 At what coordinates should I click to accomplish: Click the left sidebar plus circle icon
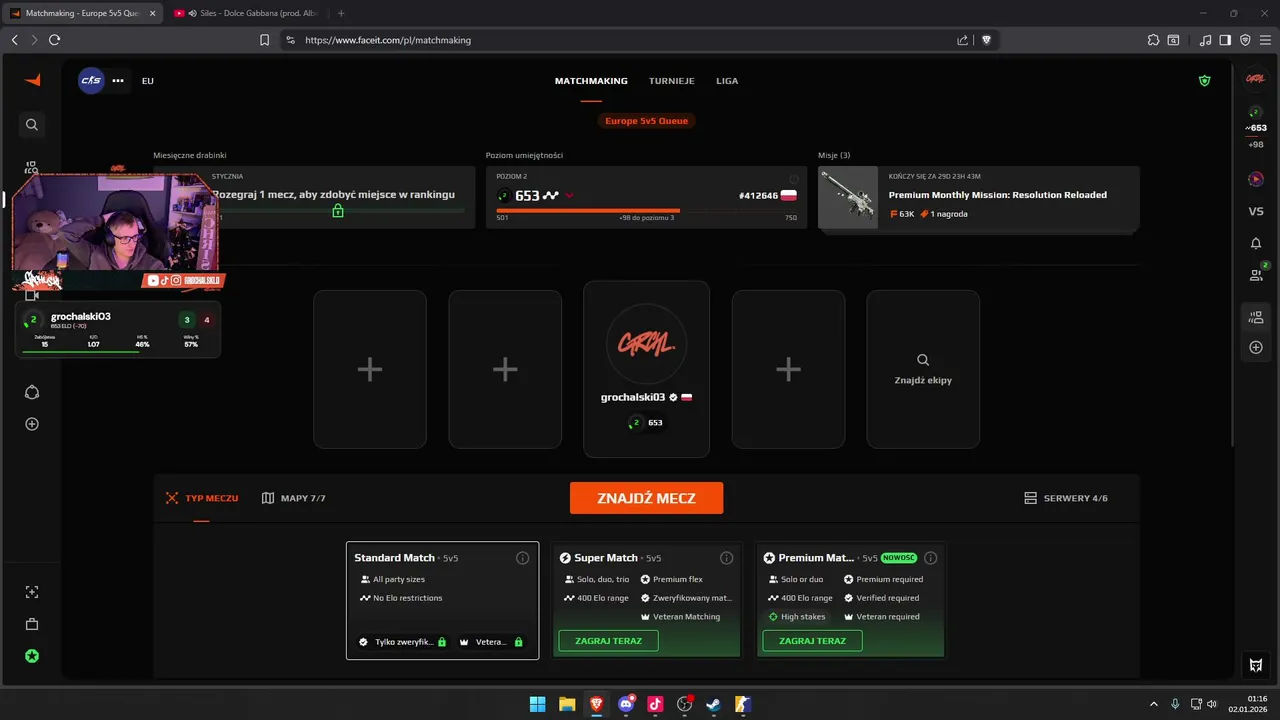point(32,424)
